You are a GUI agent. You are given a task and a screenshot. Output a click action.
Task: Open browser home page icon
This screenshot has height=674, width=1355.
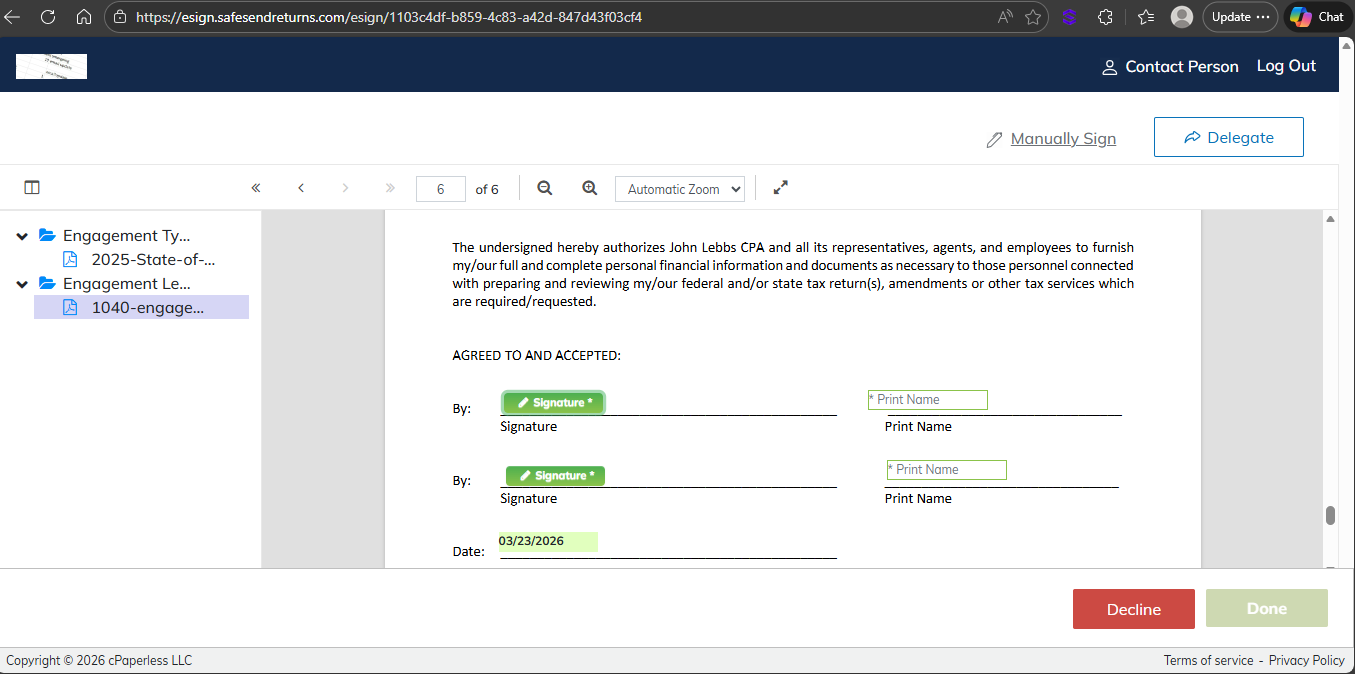tap(84, 17)
